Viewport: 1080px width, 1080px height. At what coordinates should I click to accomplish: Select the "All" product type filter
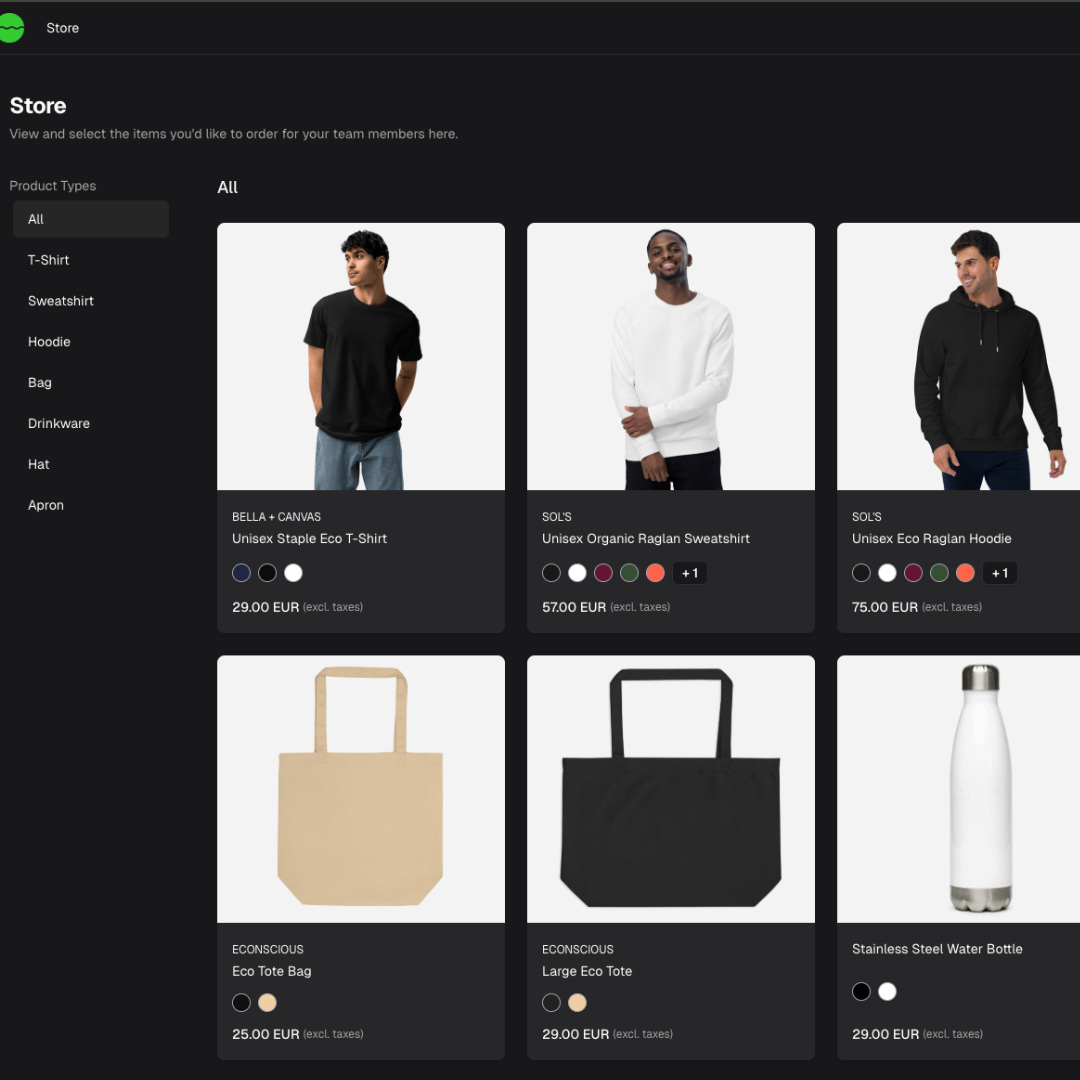click(90, 219)
